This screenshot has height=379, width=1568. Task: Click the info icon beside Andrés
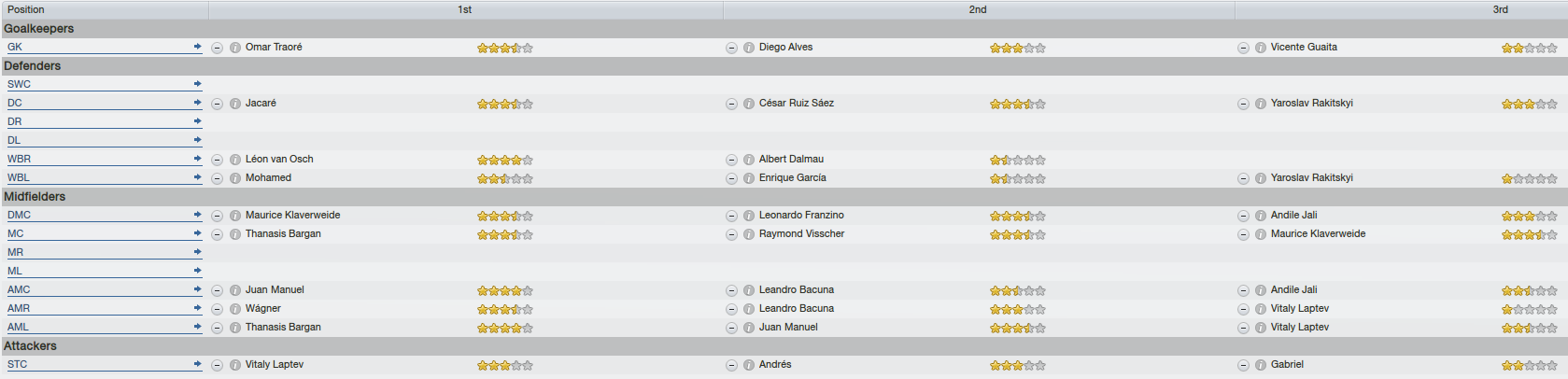pyautogui.click(x=749, y=365)
